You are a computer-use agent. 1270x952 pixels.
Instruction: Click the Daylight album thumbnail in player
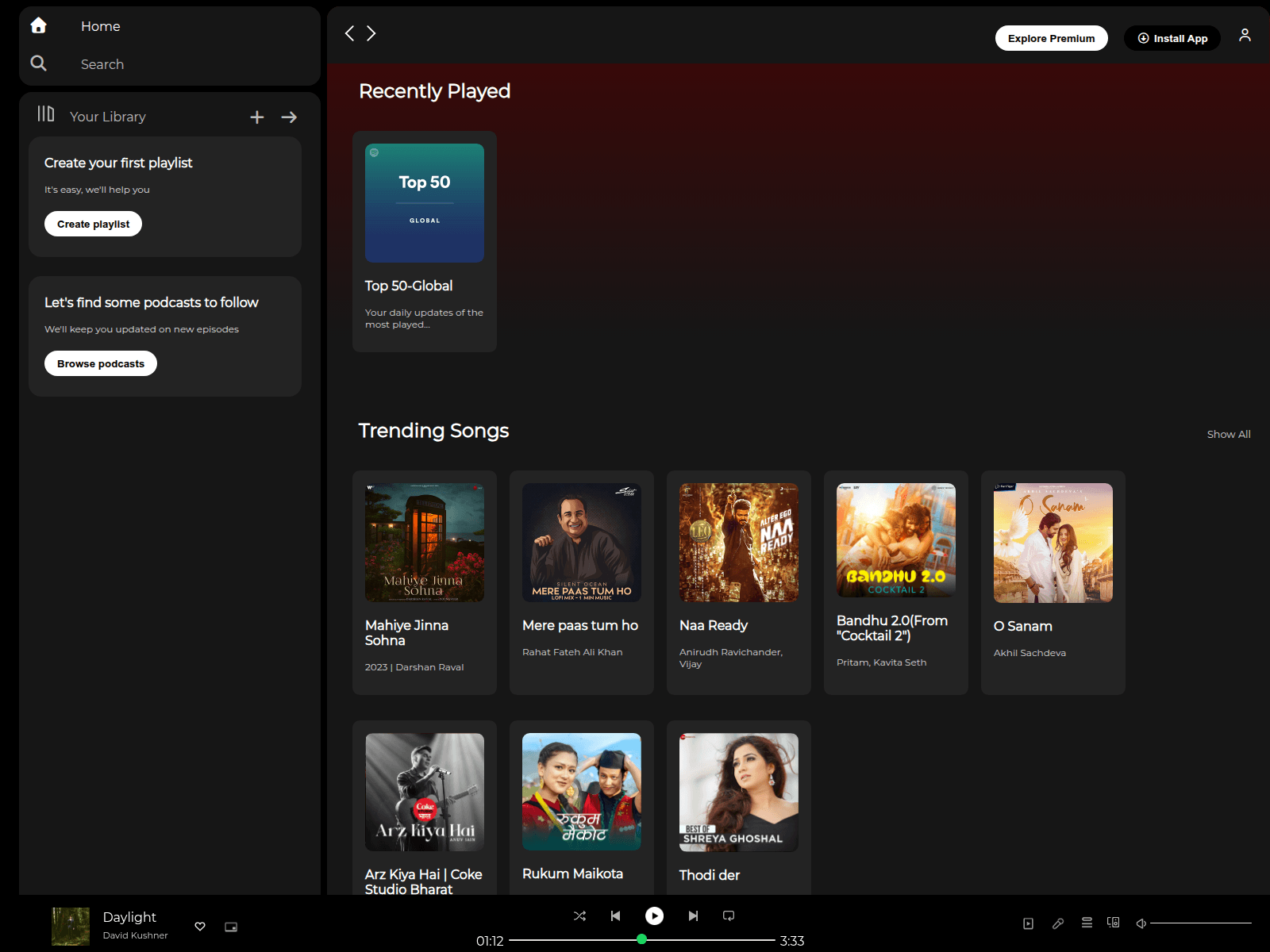point(71,927)
